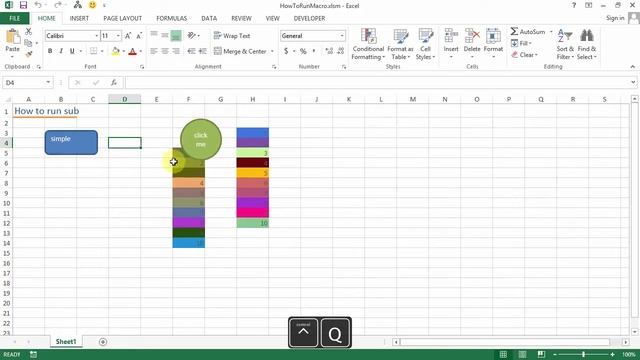Click the Format Painter brush icon
The width and height of the screenshot is (640, 360).
pos(28,53)
